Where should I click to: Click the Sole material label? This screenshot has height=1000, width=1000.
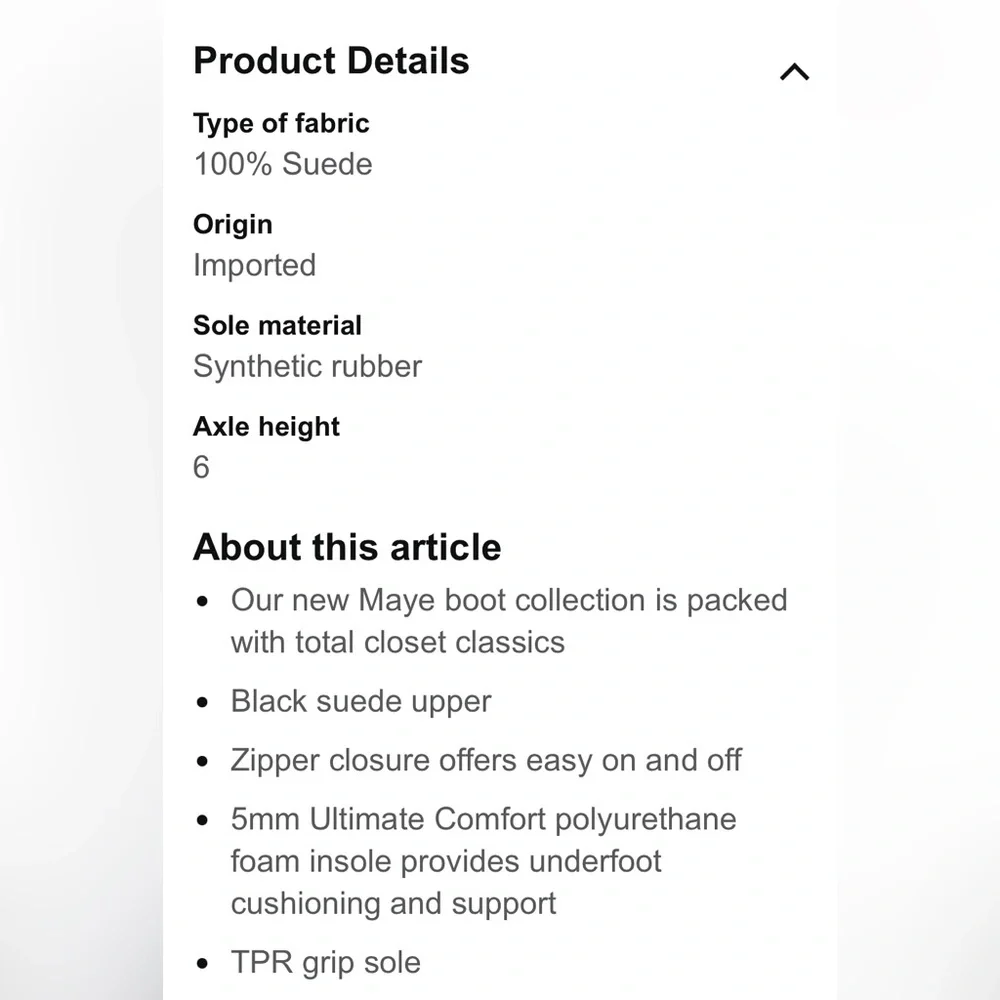[277, 325]
